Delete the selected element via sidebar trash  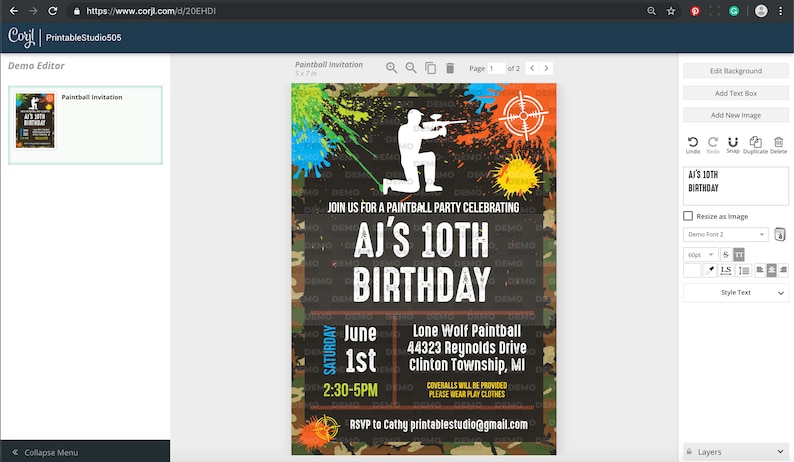click(778, 144)
